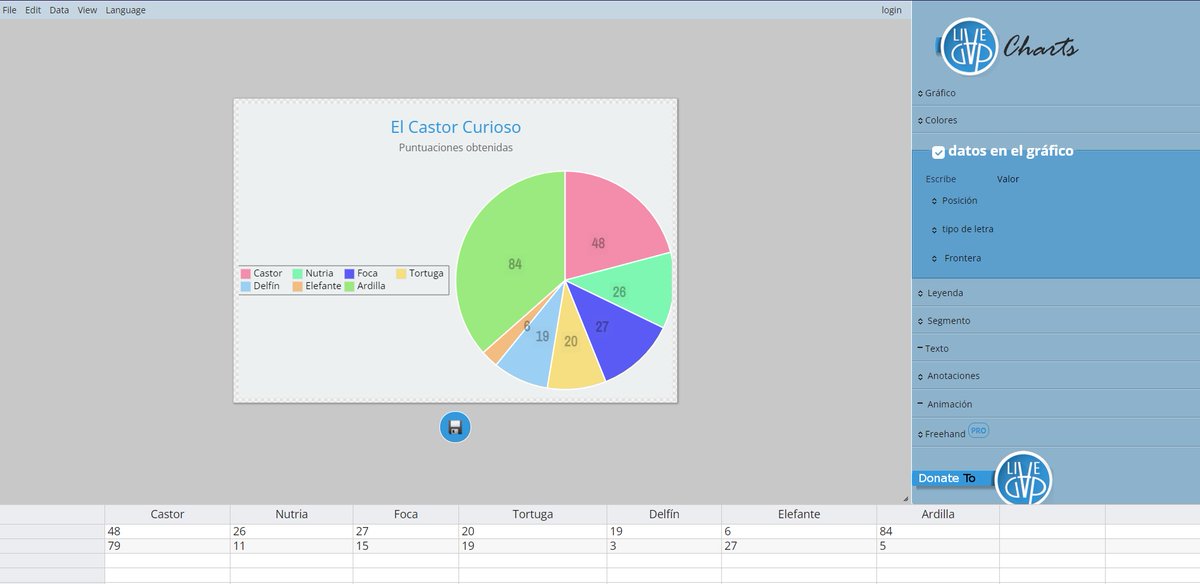The image size is (1200, 584).
Task: Click the yellow Tortuga legend swatch
Action: 401,273
